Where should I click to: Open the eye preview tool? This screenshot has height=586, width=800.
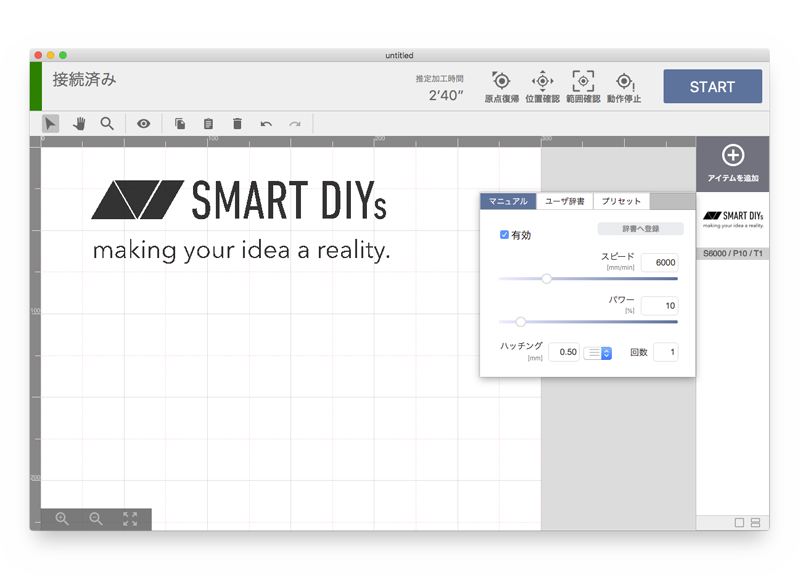[x=143, y=123]
